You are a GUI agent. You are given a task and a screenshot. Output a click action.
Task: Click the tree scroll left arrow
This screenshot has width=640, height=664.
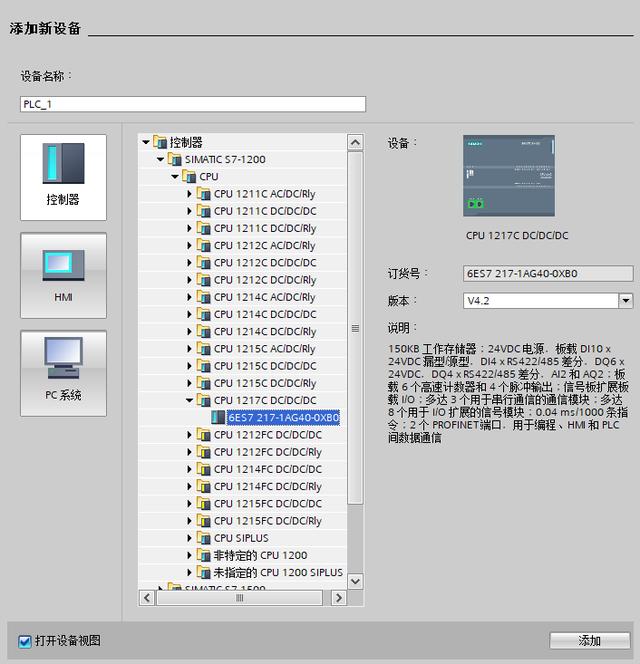click(147, 598)
